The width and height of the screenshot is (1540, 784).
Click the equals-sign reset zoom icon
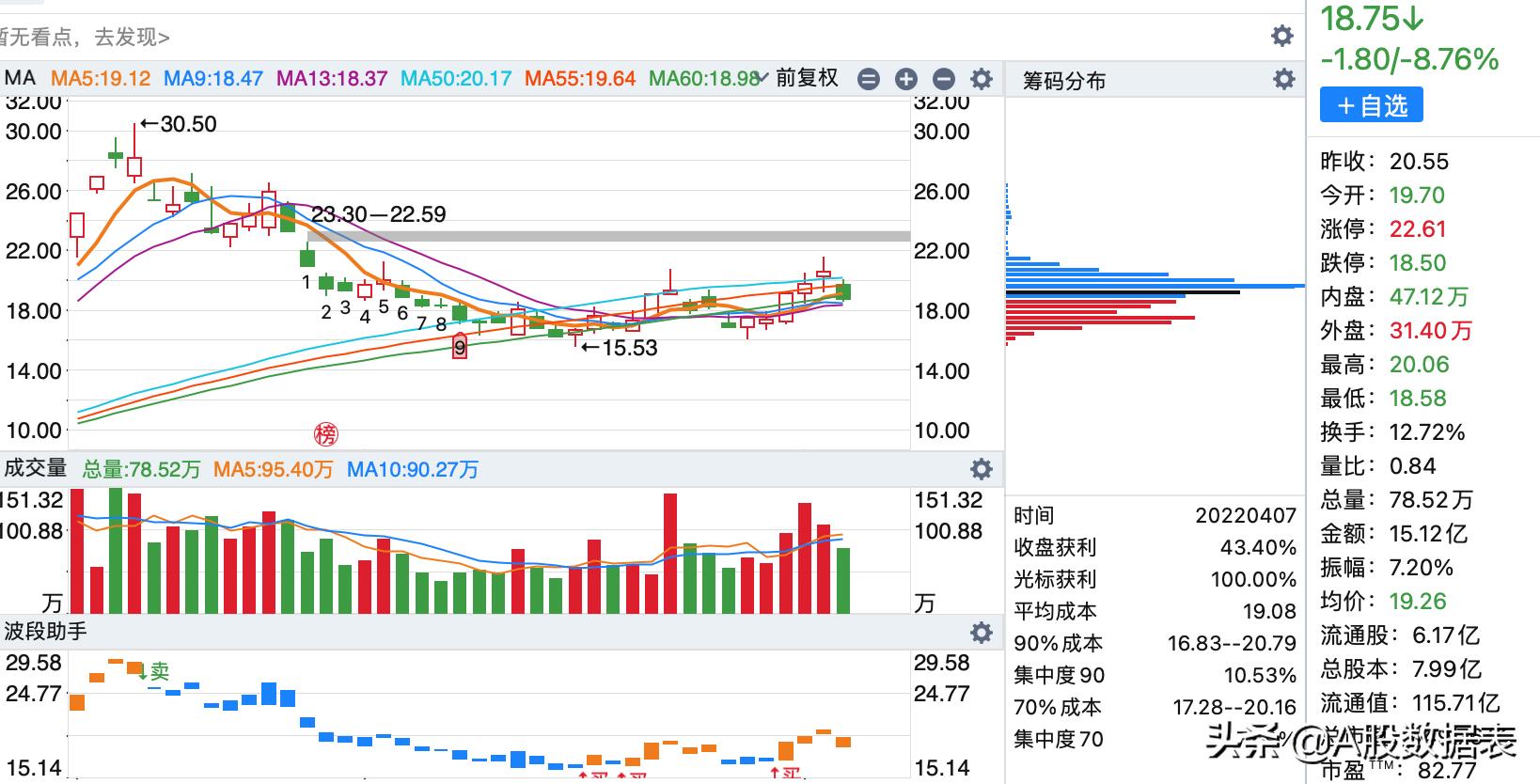pos(869,79)
